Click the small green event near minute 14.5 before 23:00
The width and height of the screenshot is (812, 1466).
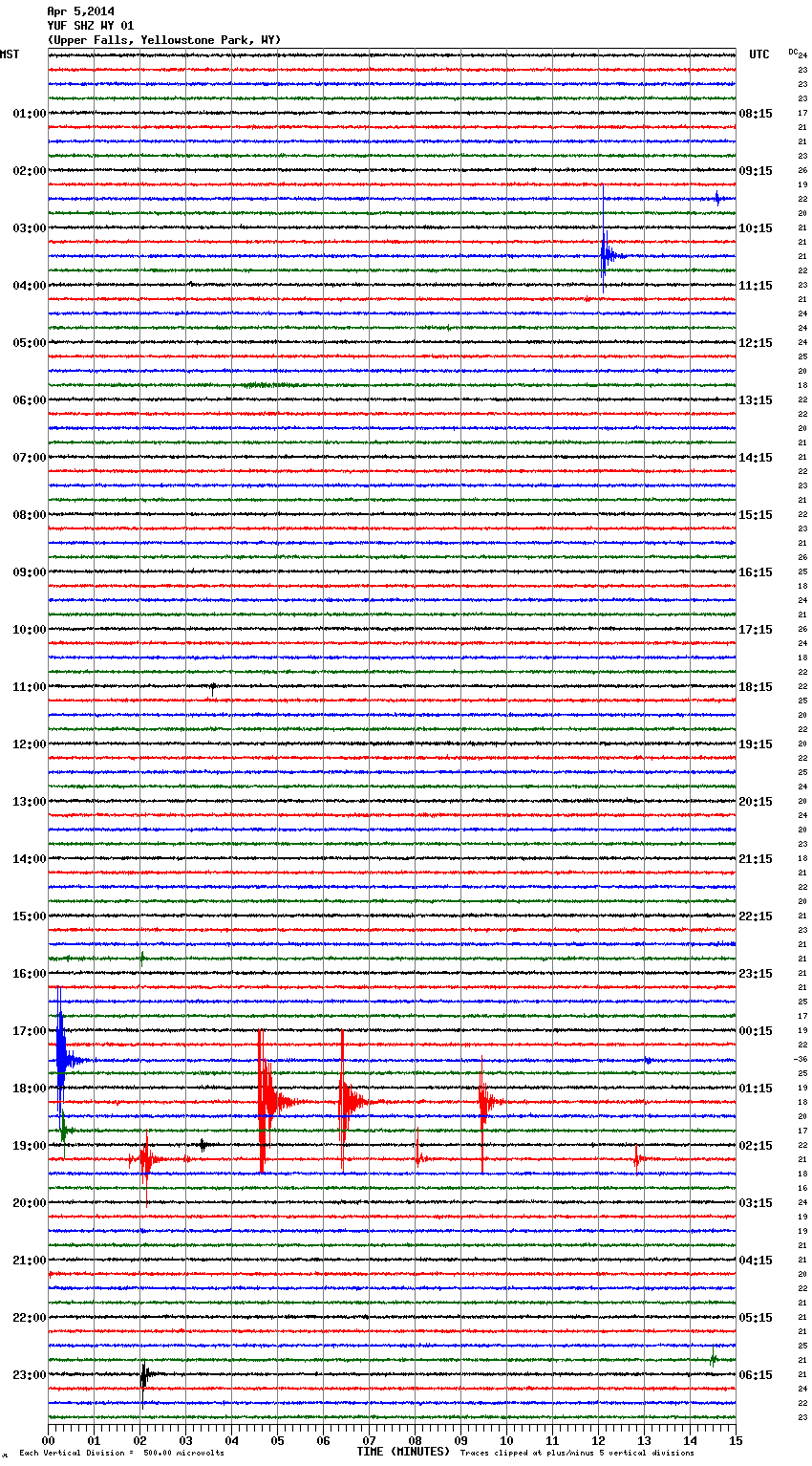pyautogui.click(x=713, y=1358)
